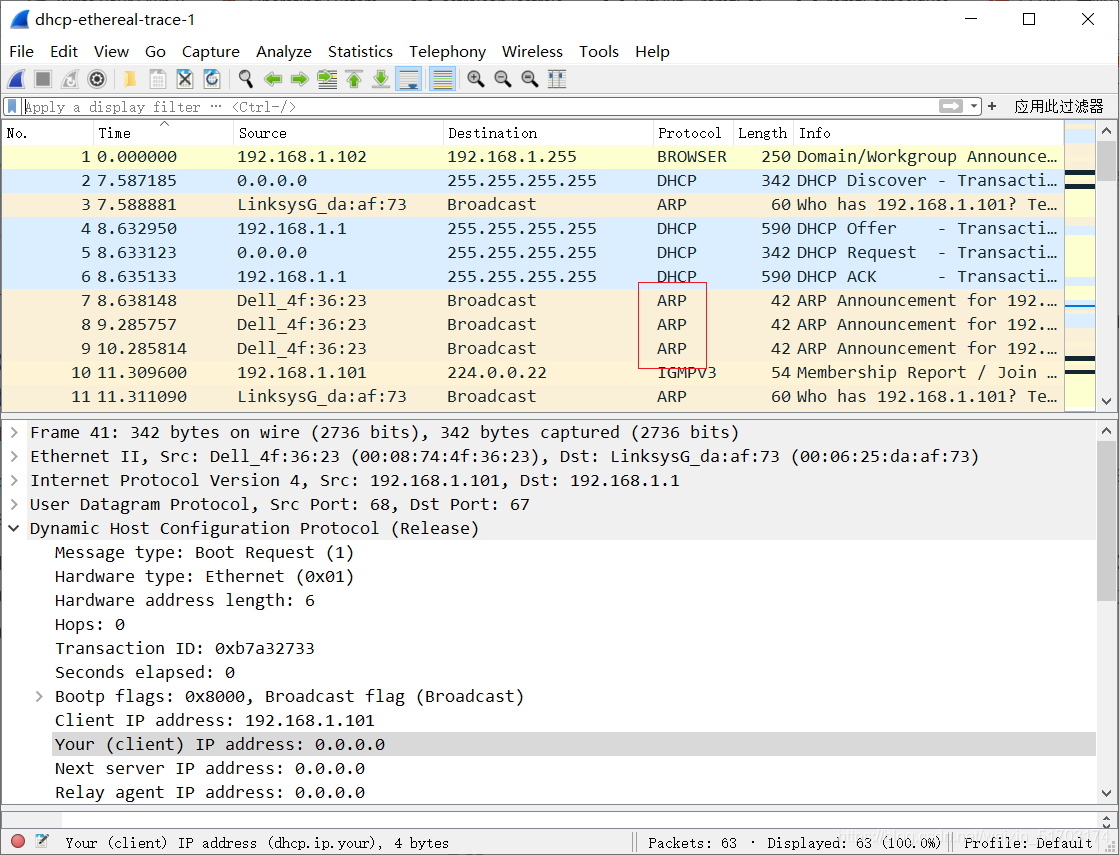Collapse Dynamic Host Configuration Protocol section

point(14,529)
